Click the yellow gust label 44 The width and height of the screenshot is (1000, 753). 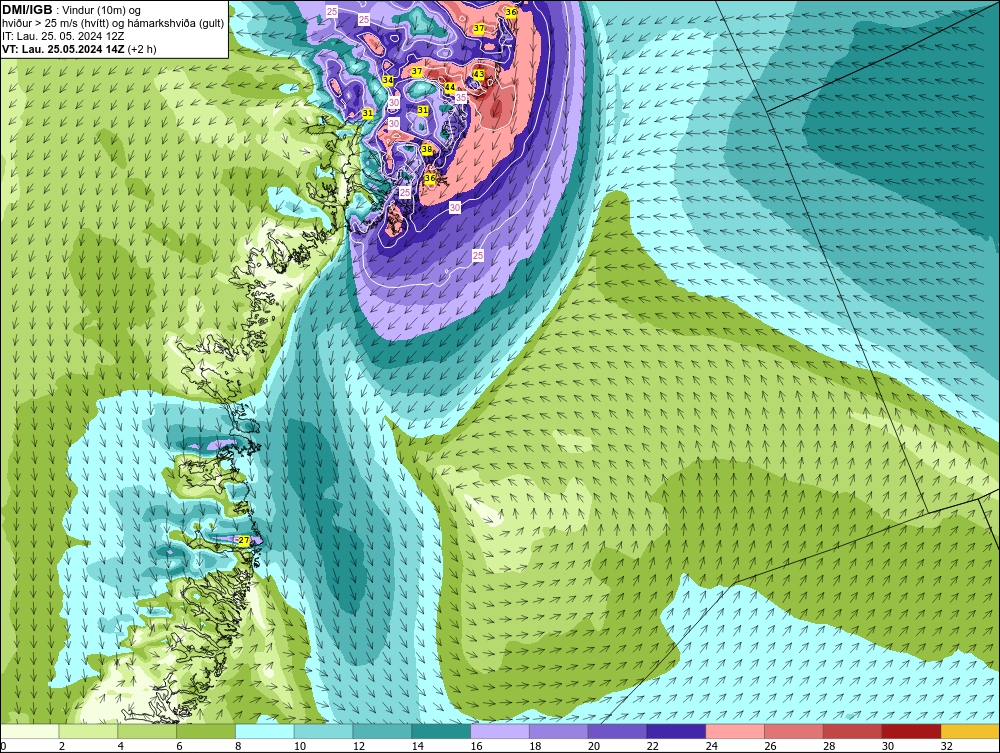coord(450,87)
